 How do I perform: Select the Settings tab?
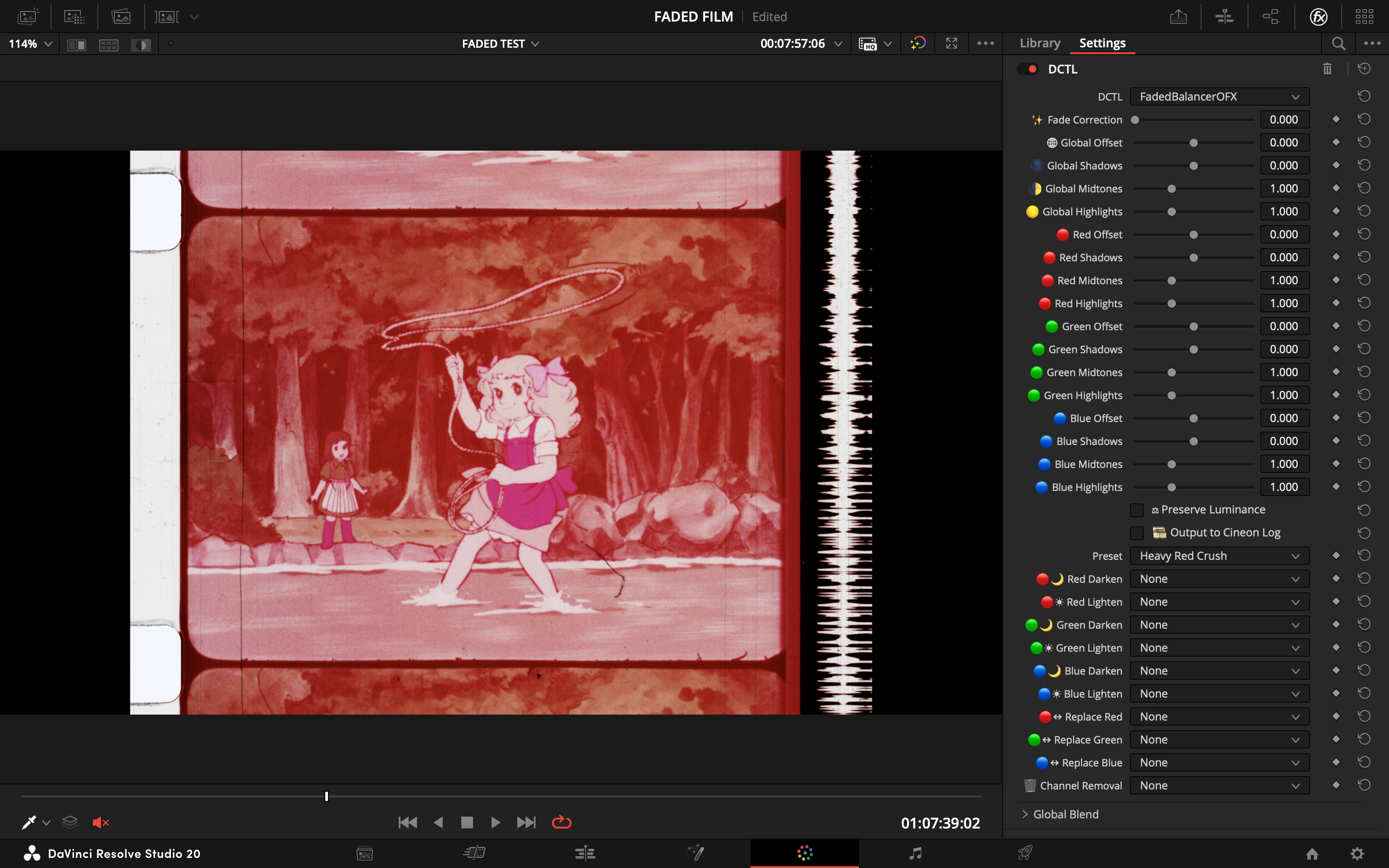point(1102,43)
